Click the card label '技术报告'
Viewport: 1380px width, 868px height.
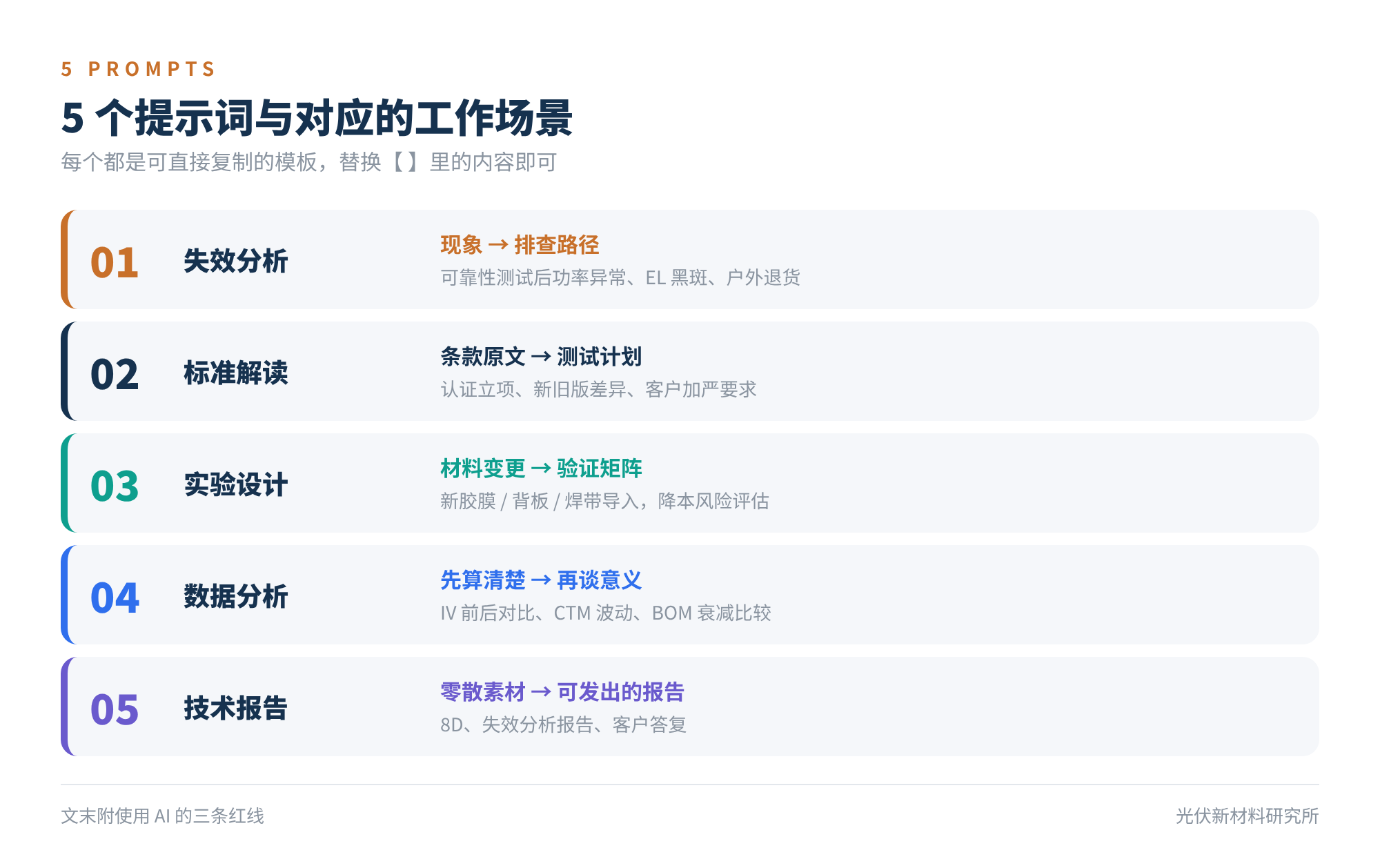(x=236, y=709)
